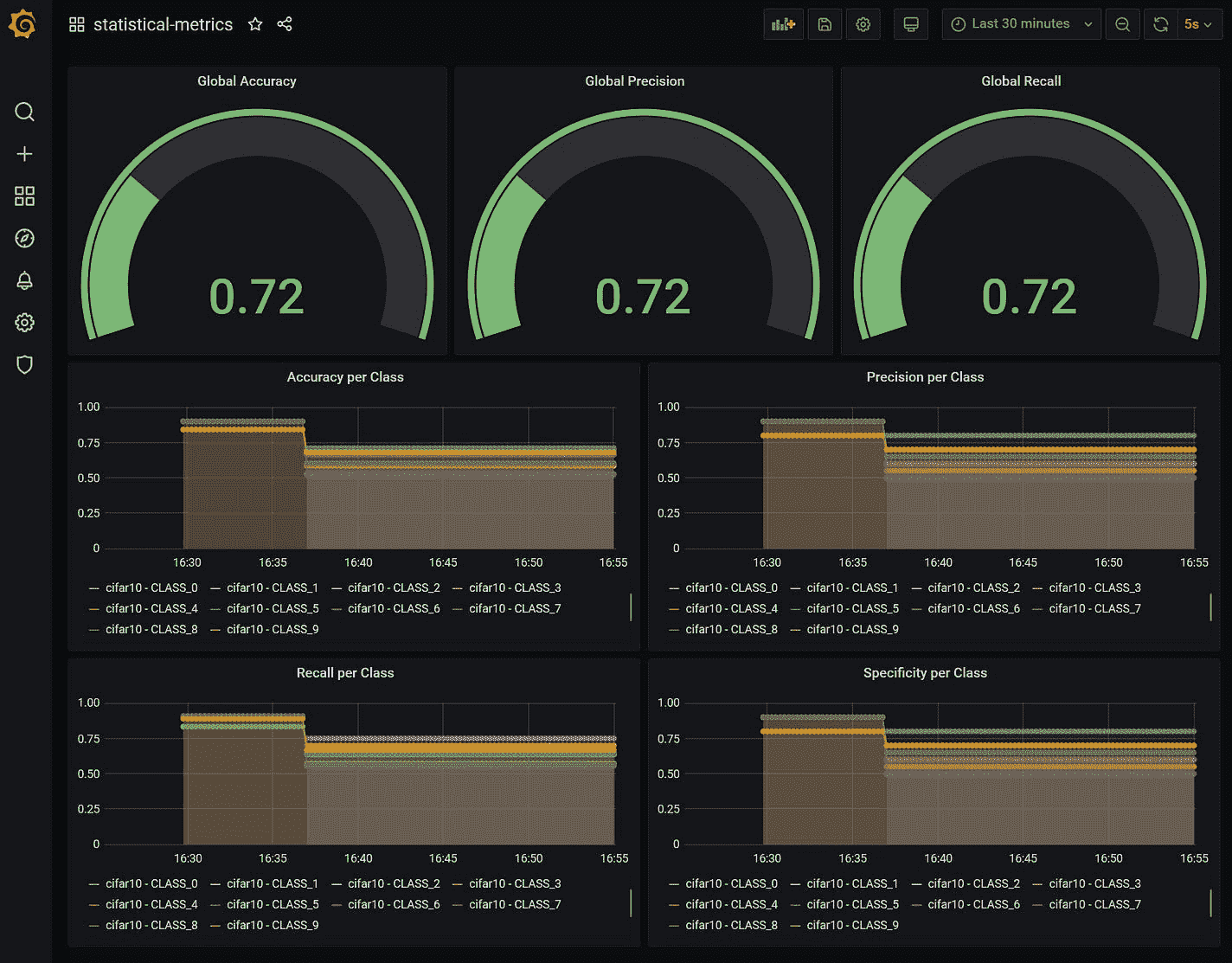Open the Global Precision panel title menu
The height and width of the screenshot is (963, 1232).
point(635,81)
